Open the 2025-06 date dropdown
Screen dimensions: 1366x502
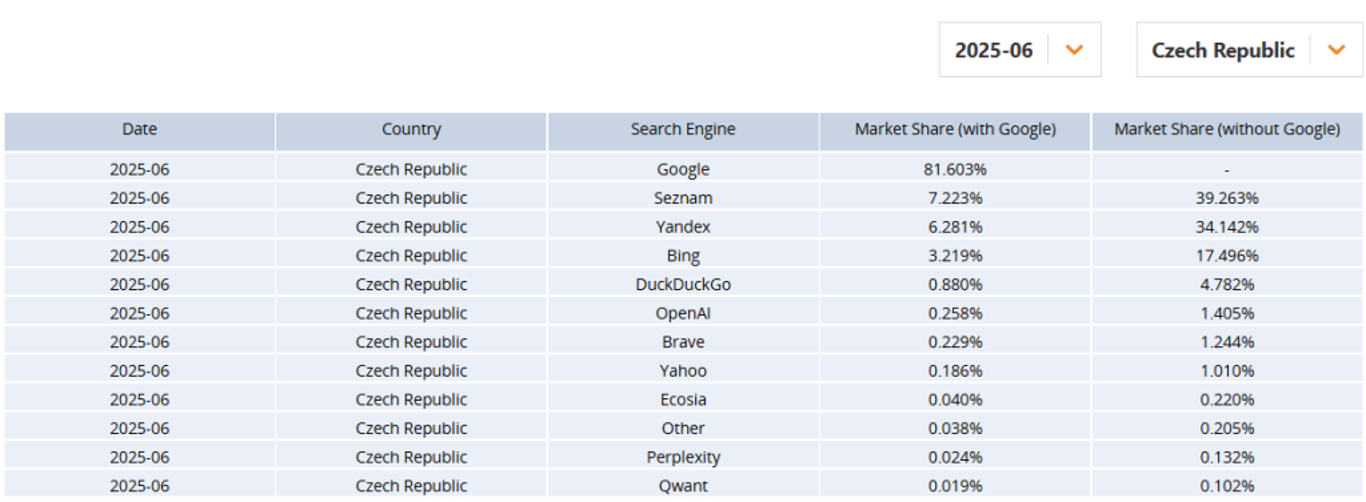point(1019,50)
